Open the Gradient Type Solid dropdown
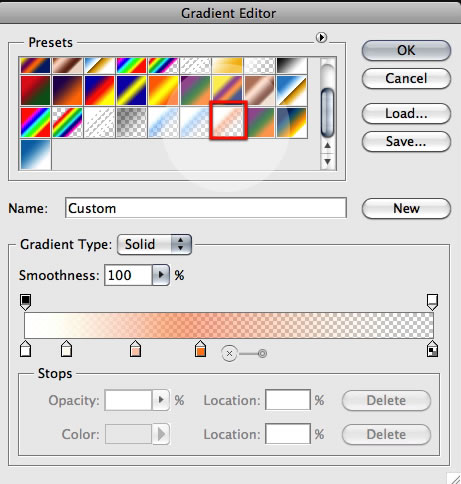Screen dimensions: 461x484 (x=154, y=244)
